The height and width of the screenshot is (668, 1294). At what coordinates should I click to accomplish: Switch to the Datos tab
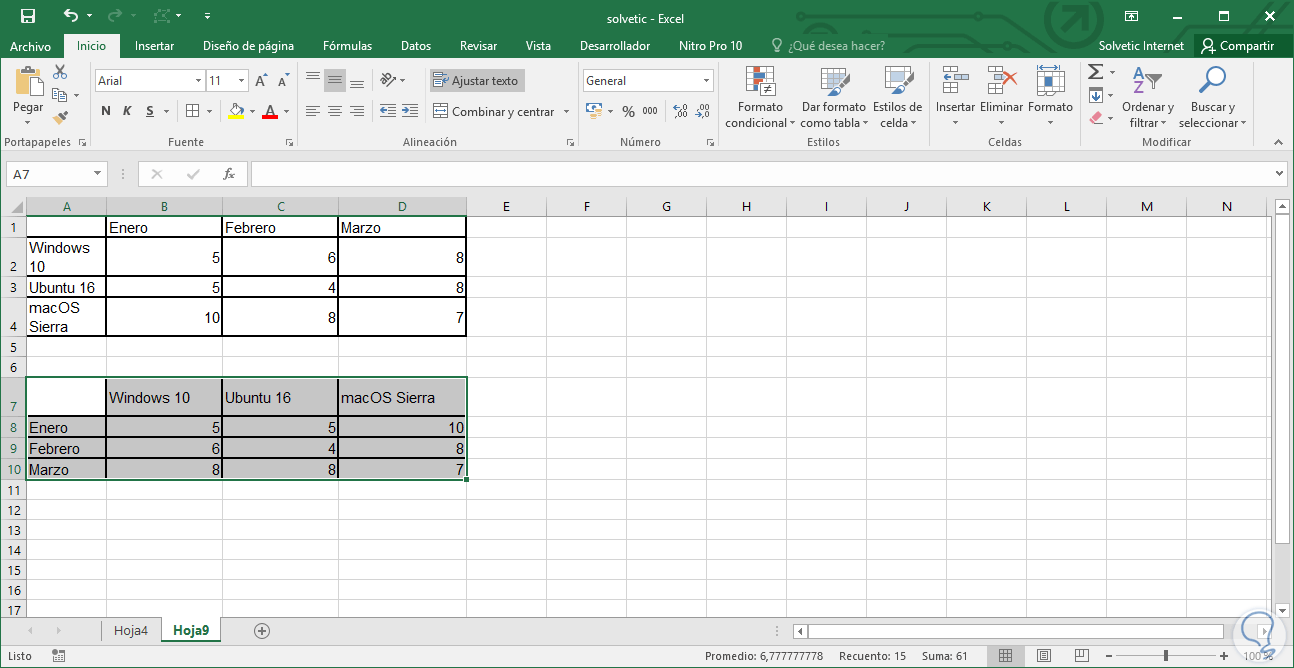416,46
